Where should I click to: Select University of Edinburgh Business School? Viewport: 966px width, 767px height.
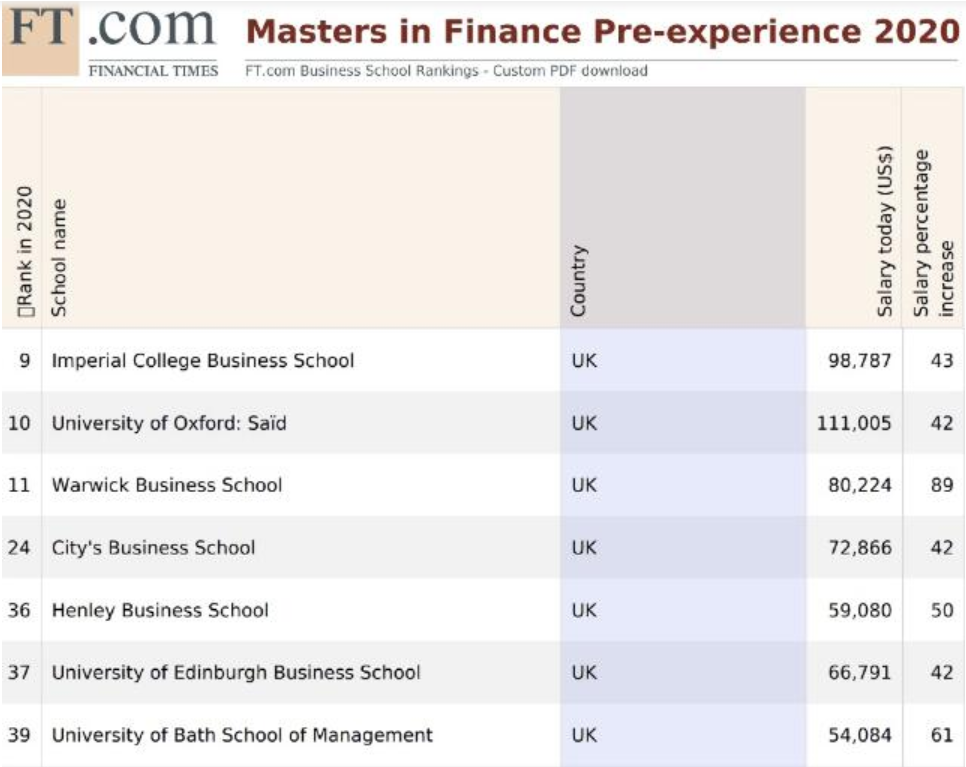pyautogui.click(x=236, y=673)
